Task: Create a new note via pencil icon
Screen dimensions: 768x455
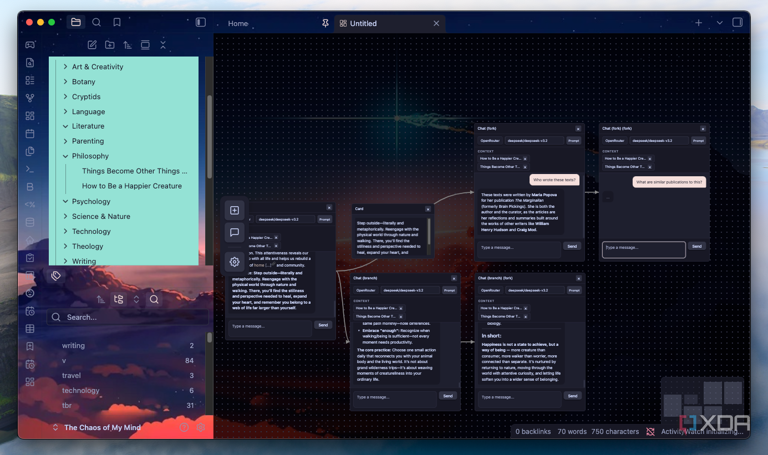Action: click(92, 45)
